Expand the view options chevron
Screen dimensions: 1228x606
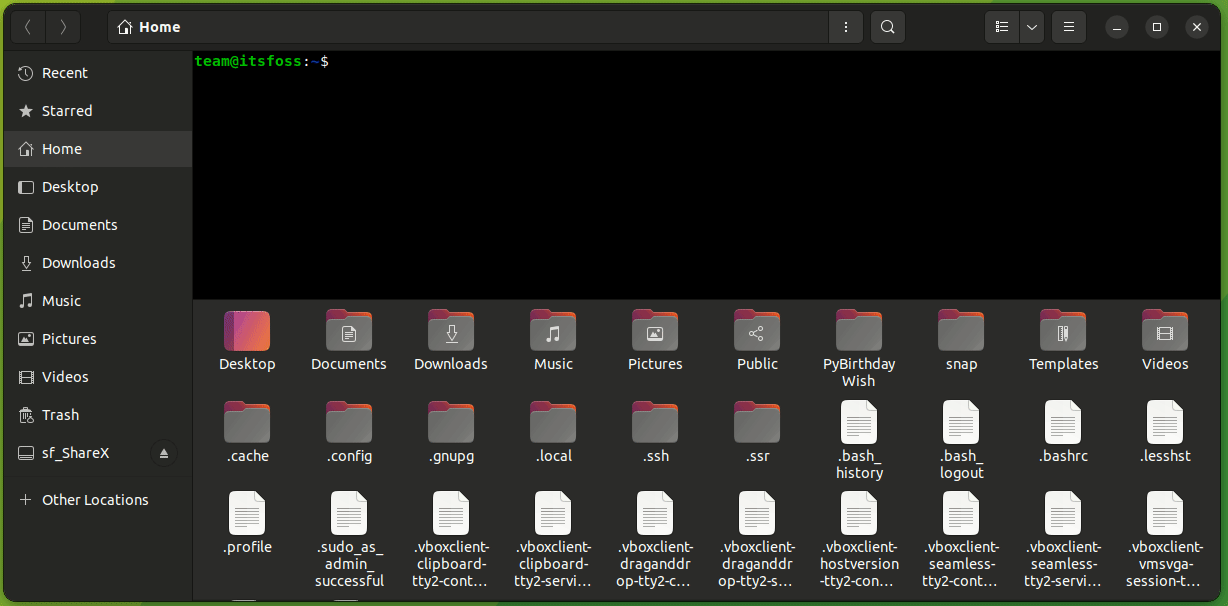[1031, 27]
